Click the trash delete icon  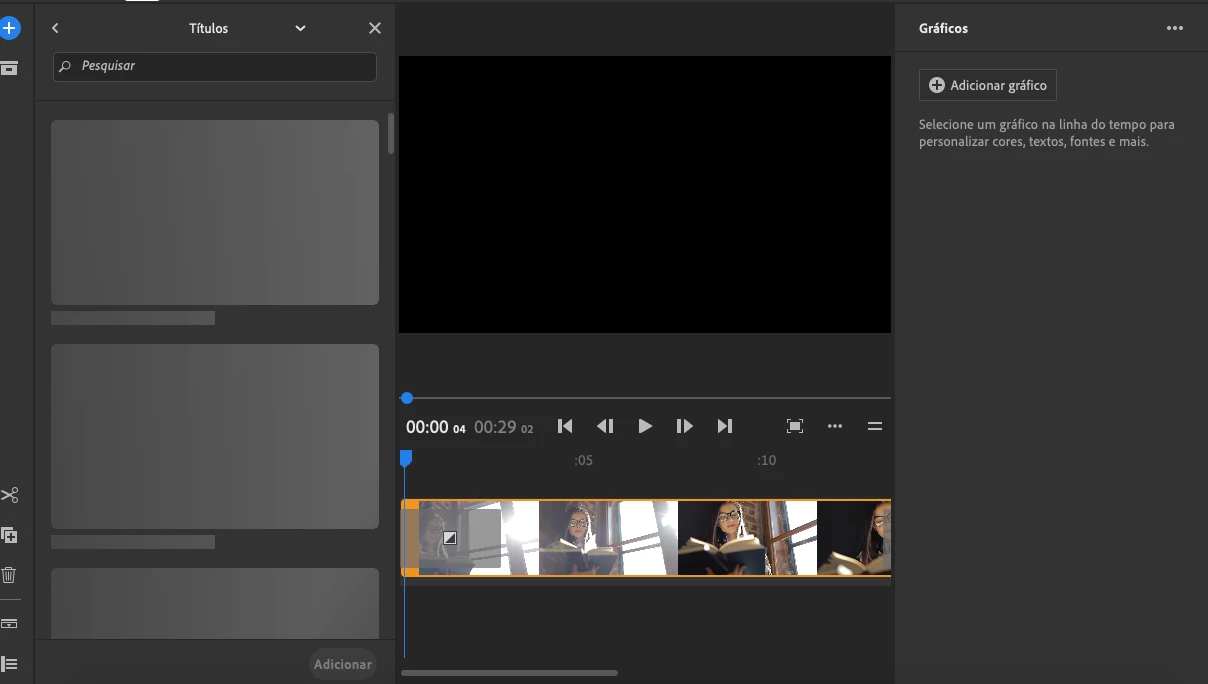point(9,575)
